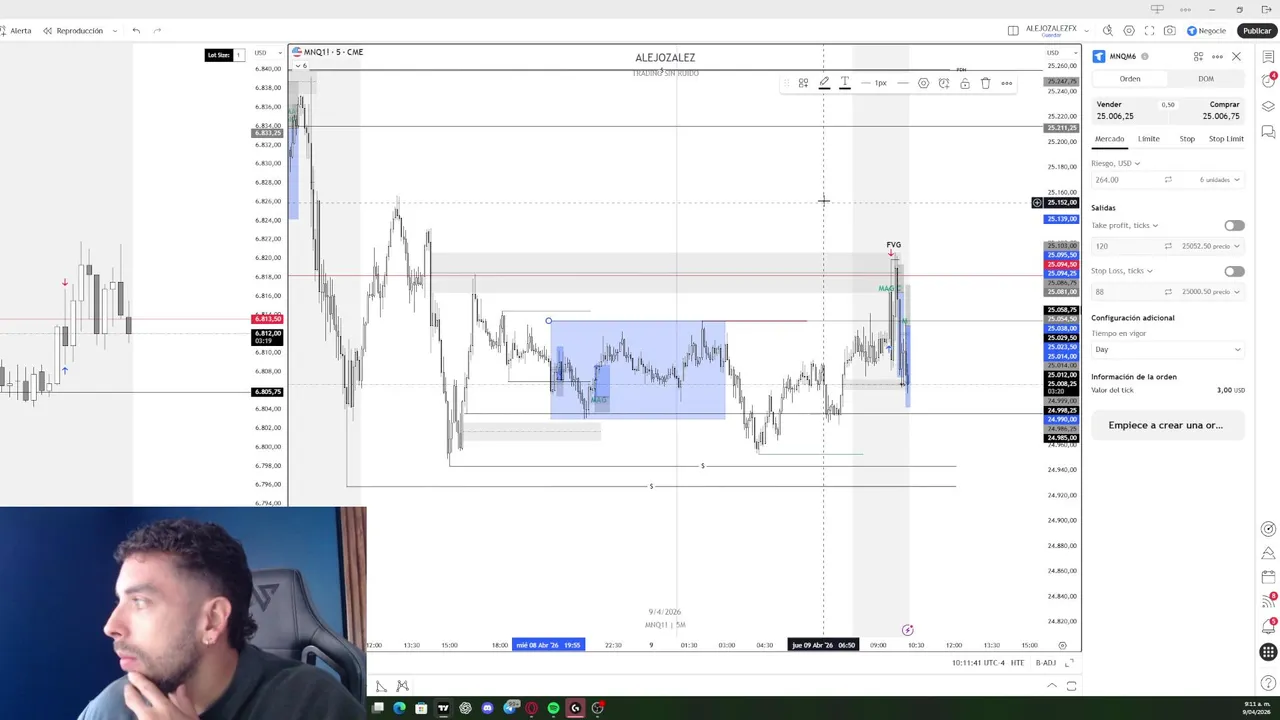Open the 25052.50 precio dropdown
This screenshot has height=720, width=1280.
1211,246
